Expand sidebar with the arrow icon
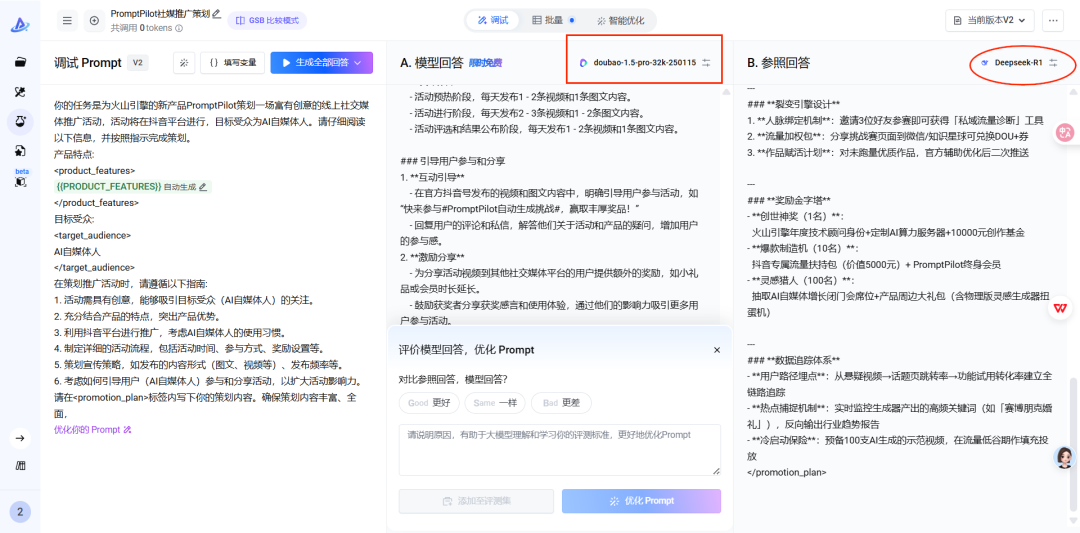This screenshot has width=1080, height=533. (x=20, y=437)
